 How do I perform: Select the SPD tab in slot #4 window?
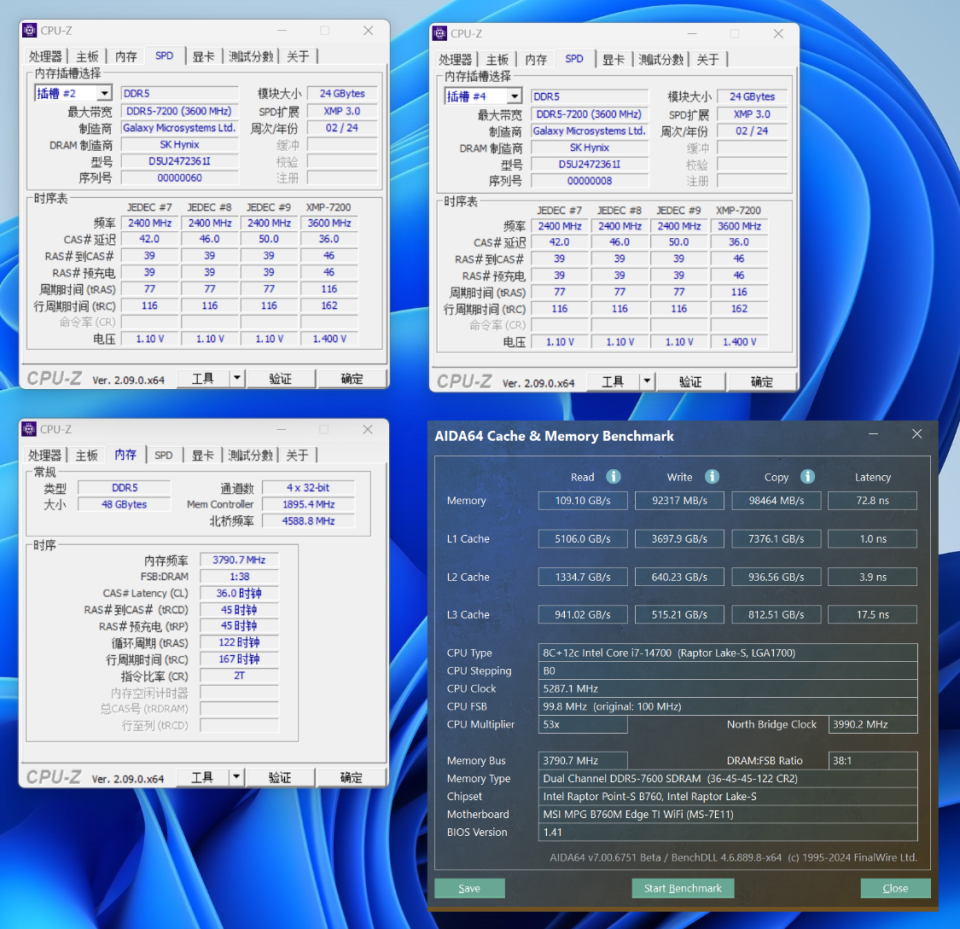[x=574, y=59]
